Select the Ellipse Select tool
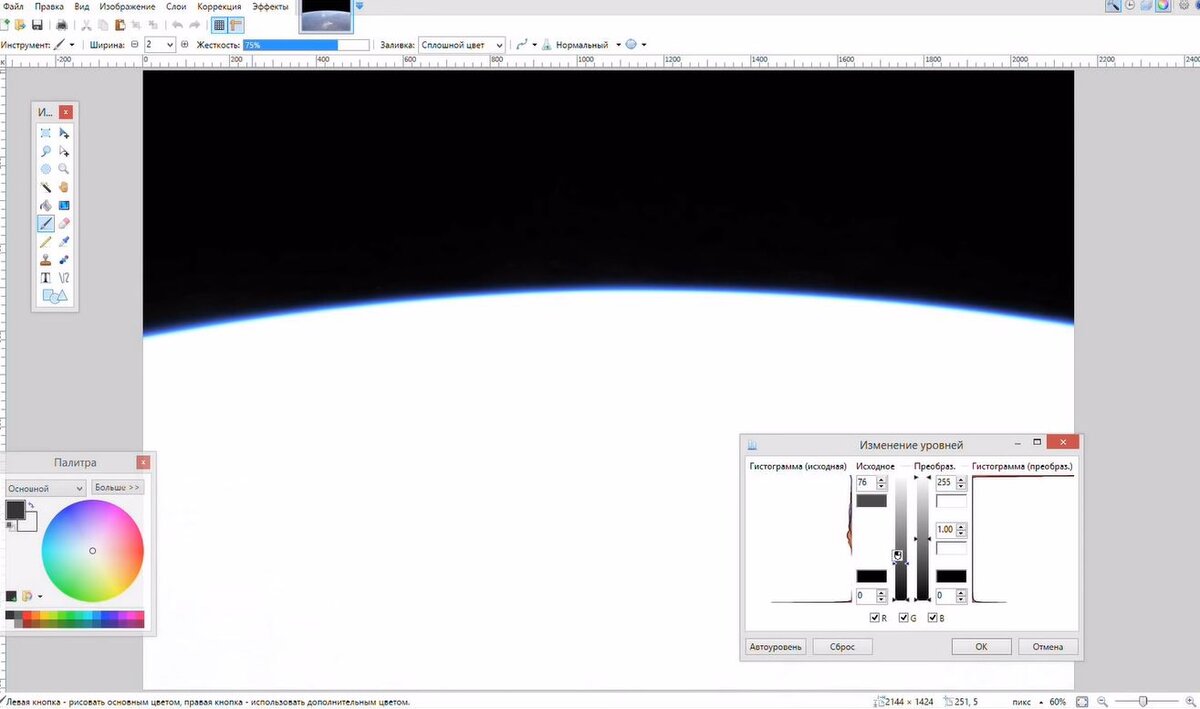Screen dimensions: 1200x709 46,169
